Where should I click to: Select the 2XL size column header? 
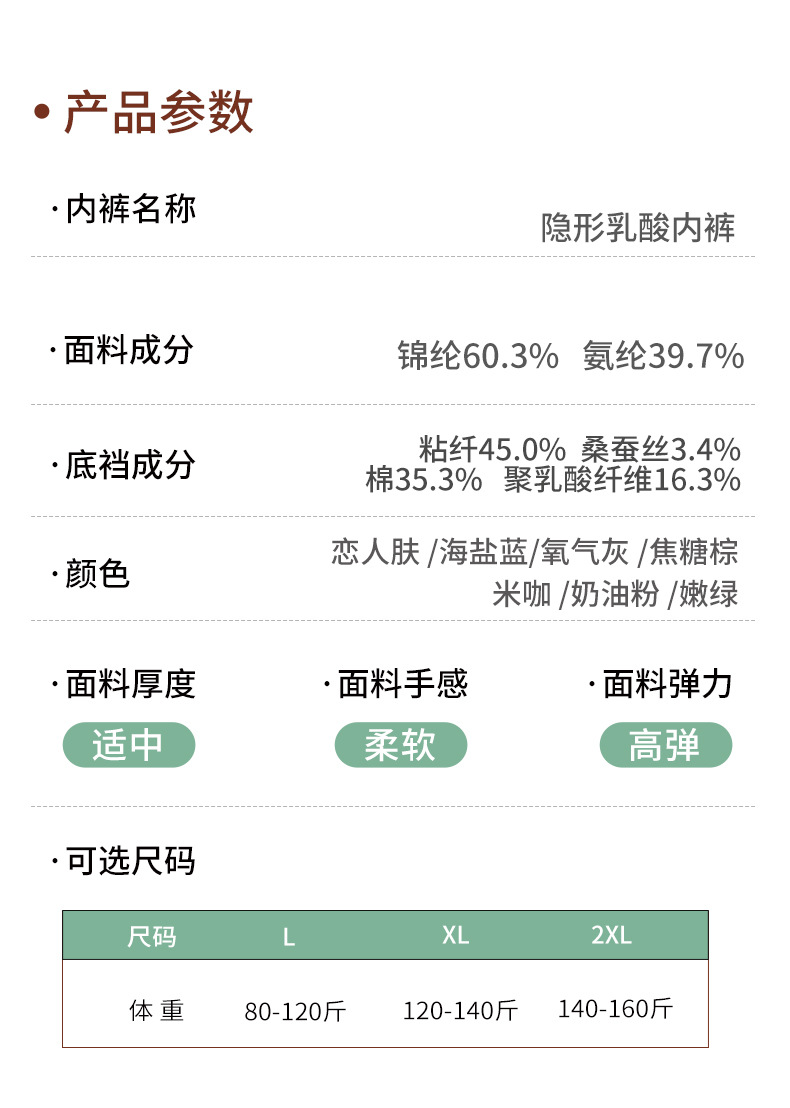coord(611,936)
